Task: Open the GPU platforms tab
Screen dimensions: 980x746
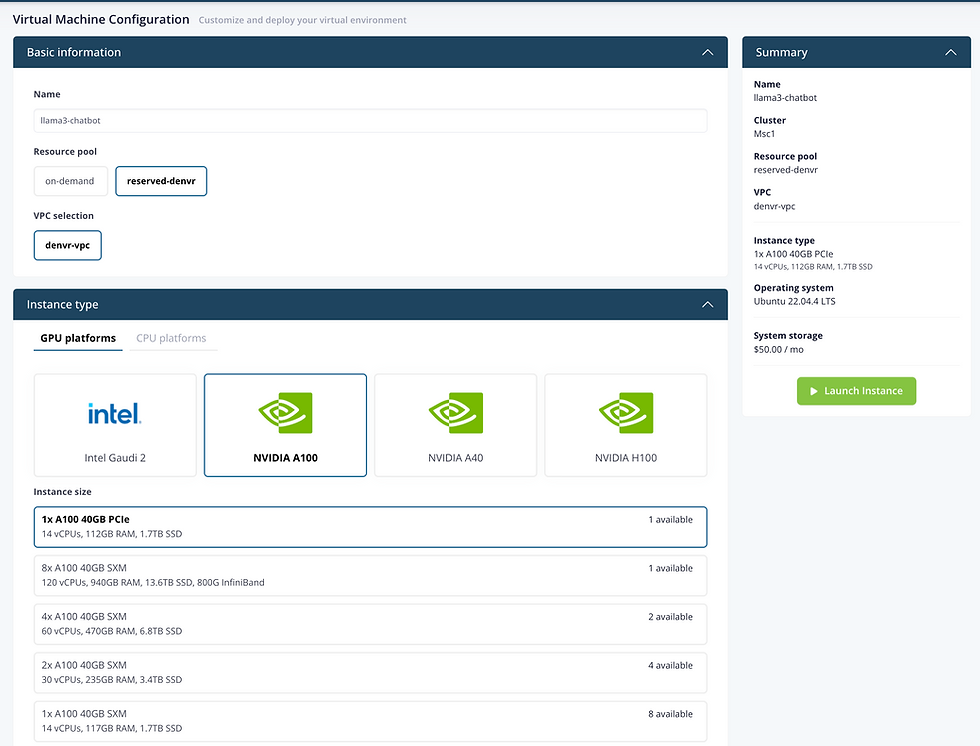Action: (x=77, y=338)
